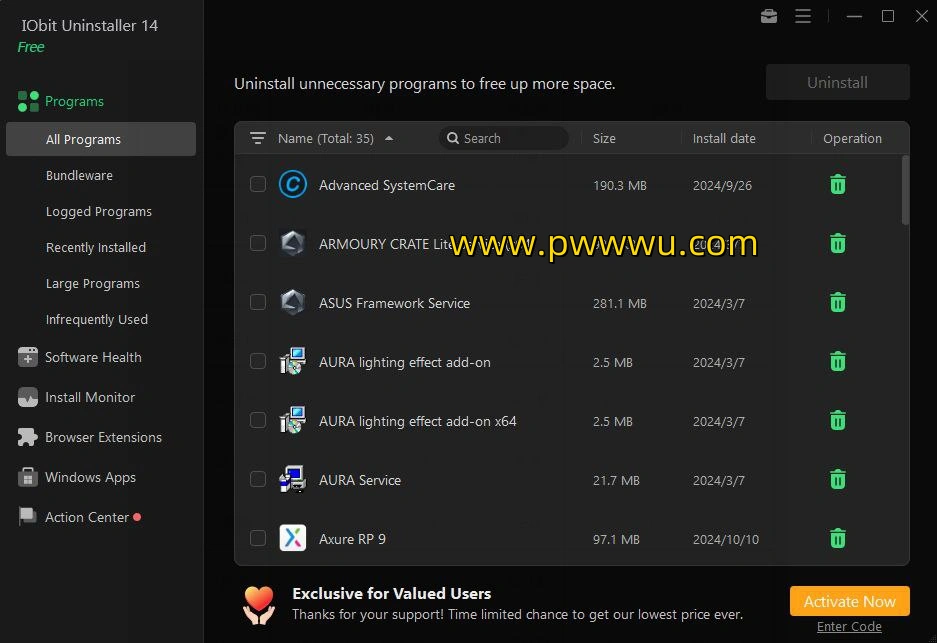Show Infrequently Used programs
Image resolution: width=937 pixels, height=643 pixels.
[97, 320]
